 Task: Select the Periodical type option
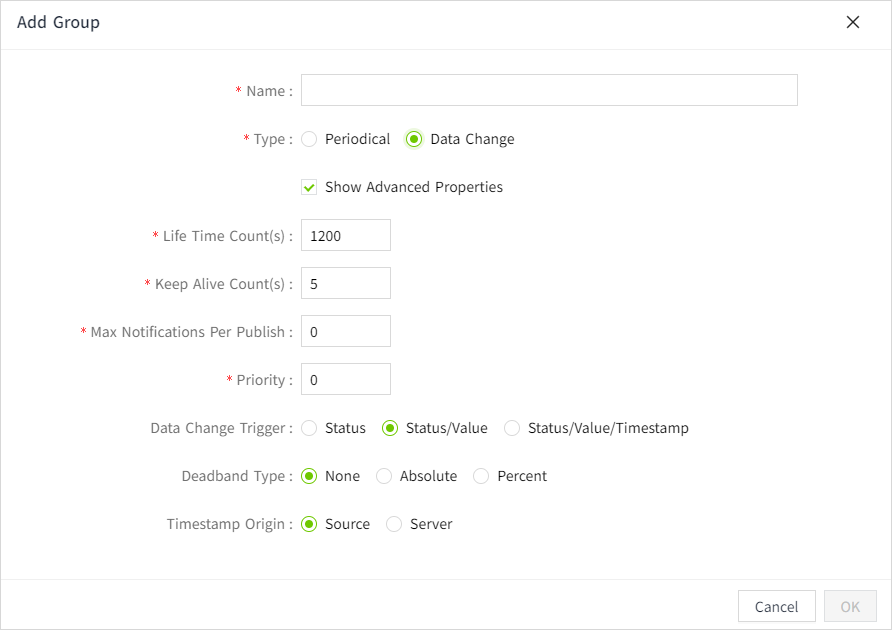coord(309,139)
